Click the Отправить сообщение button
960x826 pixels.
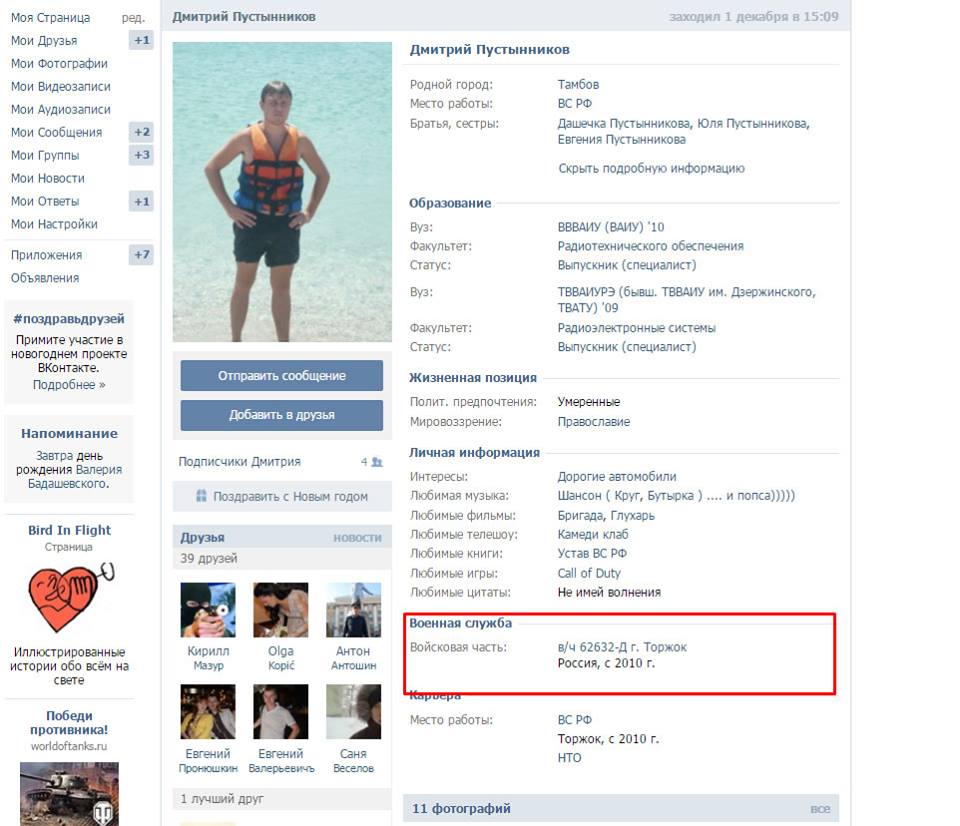point(282,375)
